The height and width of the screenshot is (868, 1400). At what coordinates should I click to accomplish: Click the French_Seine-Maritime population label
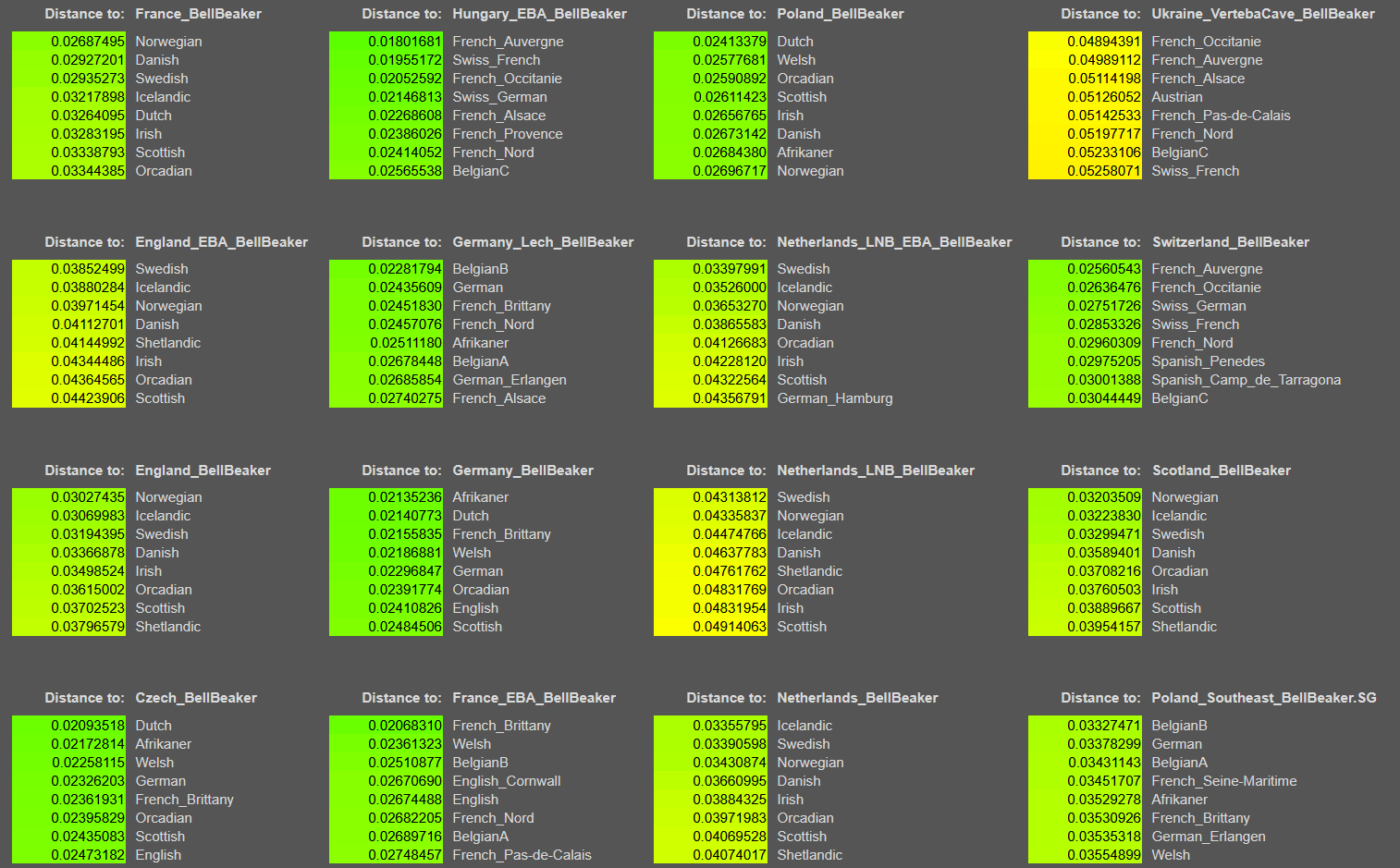(1224, 781)
